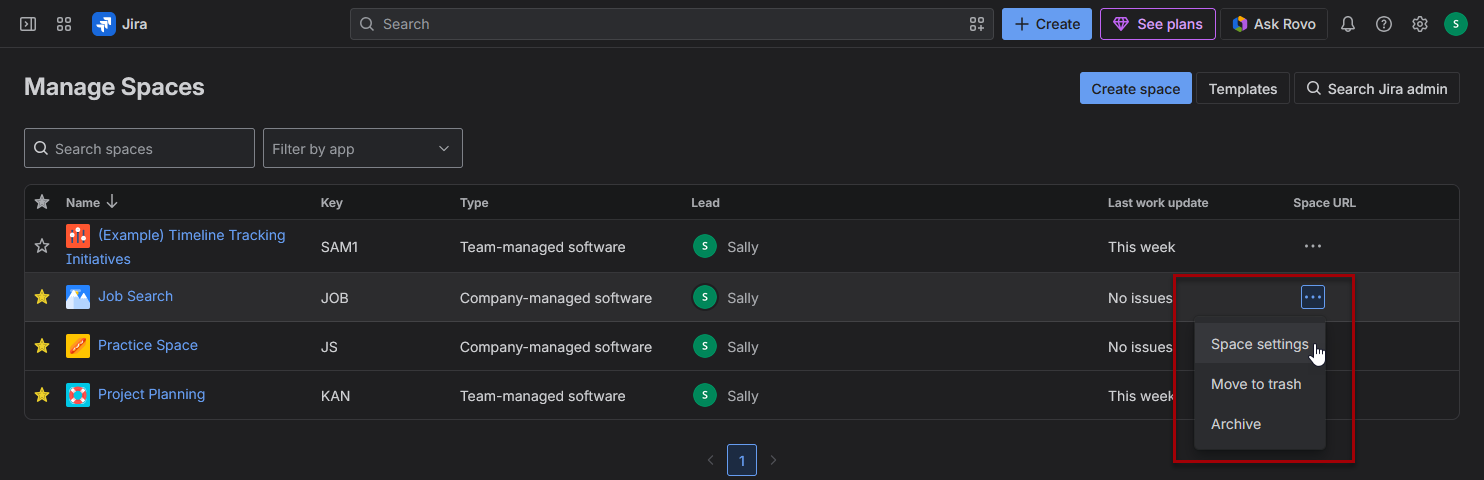The height and width of the screenshot is (480, 1484).
Task: Sort by the Name column arrow
Action: 112,202
